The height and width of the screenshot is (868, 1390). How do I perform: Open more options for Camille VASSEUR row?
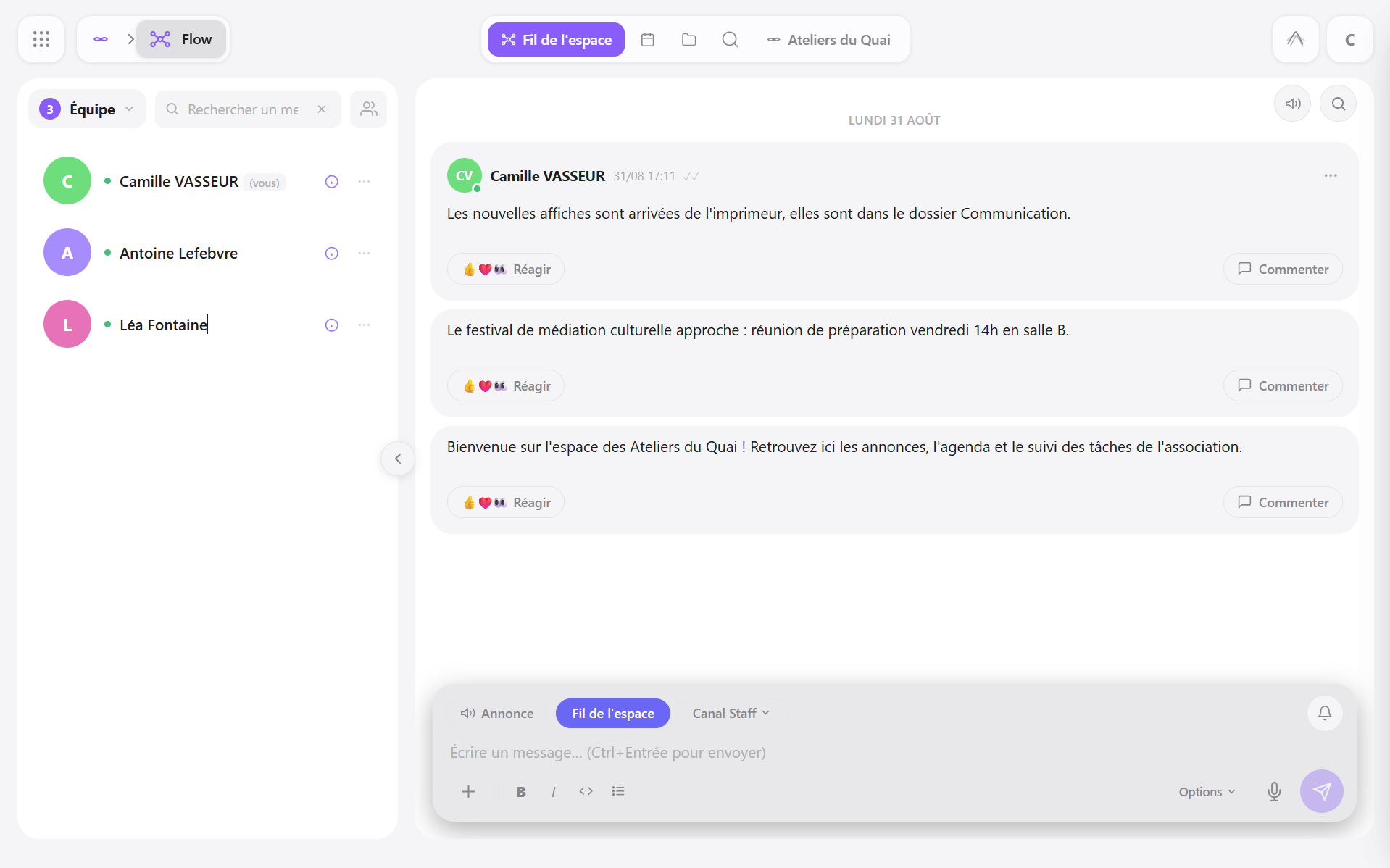[364, 182]
